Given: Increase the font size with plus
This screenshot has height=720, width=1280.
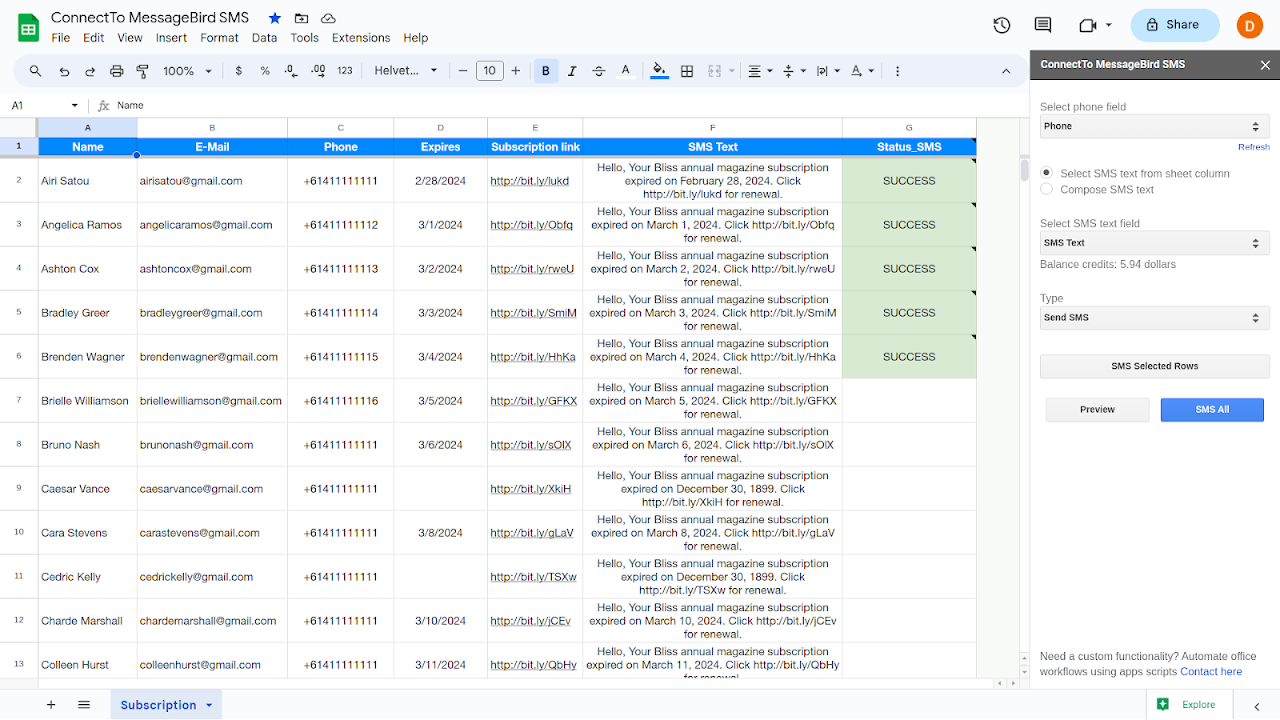Looking at the screenshot, I should 516,71.
